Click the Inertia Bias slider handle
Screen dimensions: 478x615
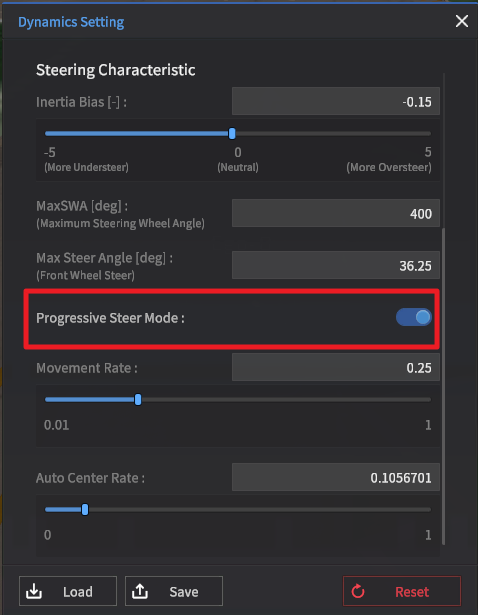[x=232, y=133]
